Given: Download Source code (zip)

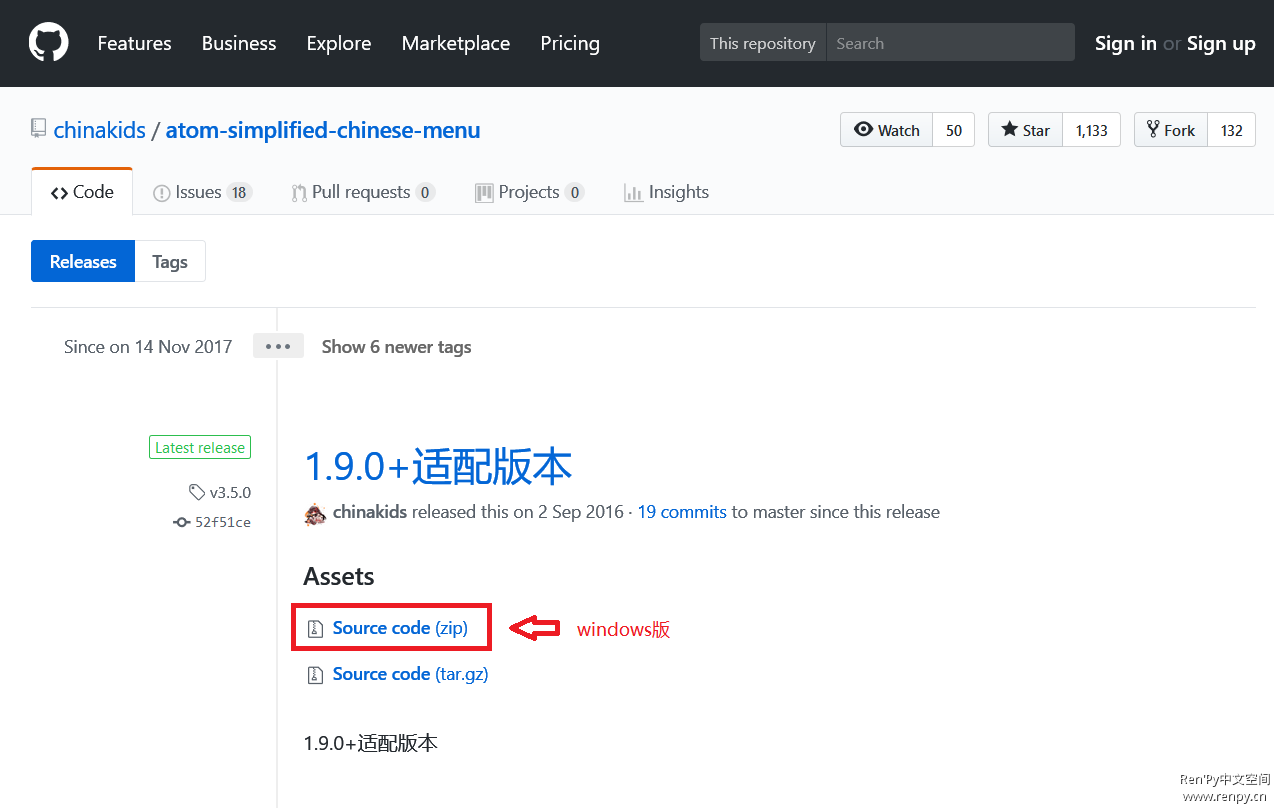Looking at the screenshot, I should tap(400, 629).
